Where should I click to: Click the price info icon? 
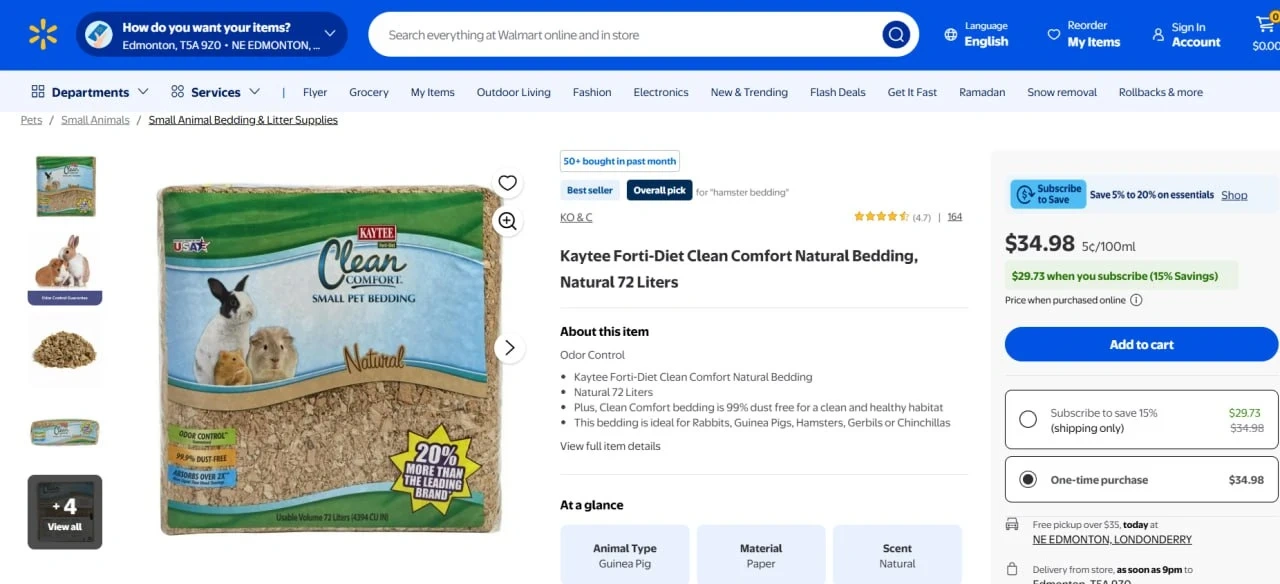(1136, 300)
